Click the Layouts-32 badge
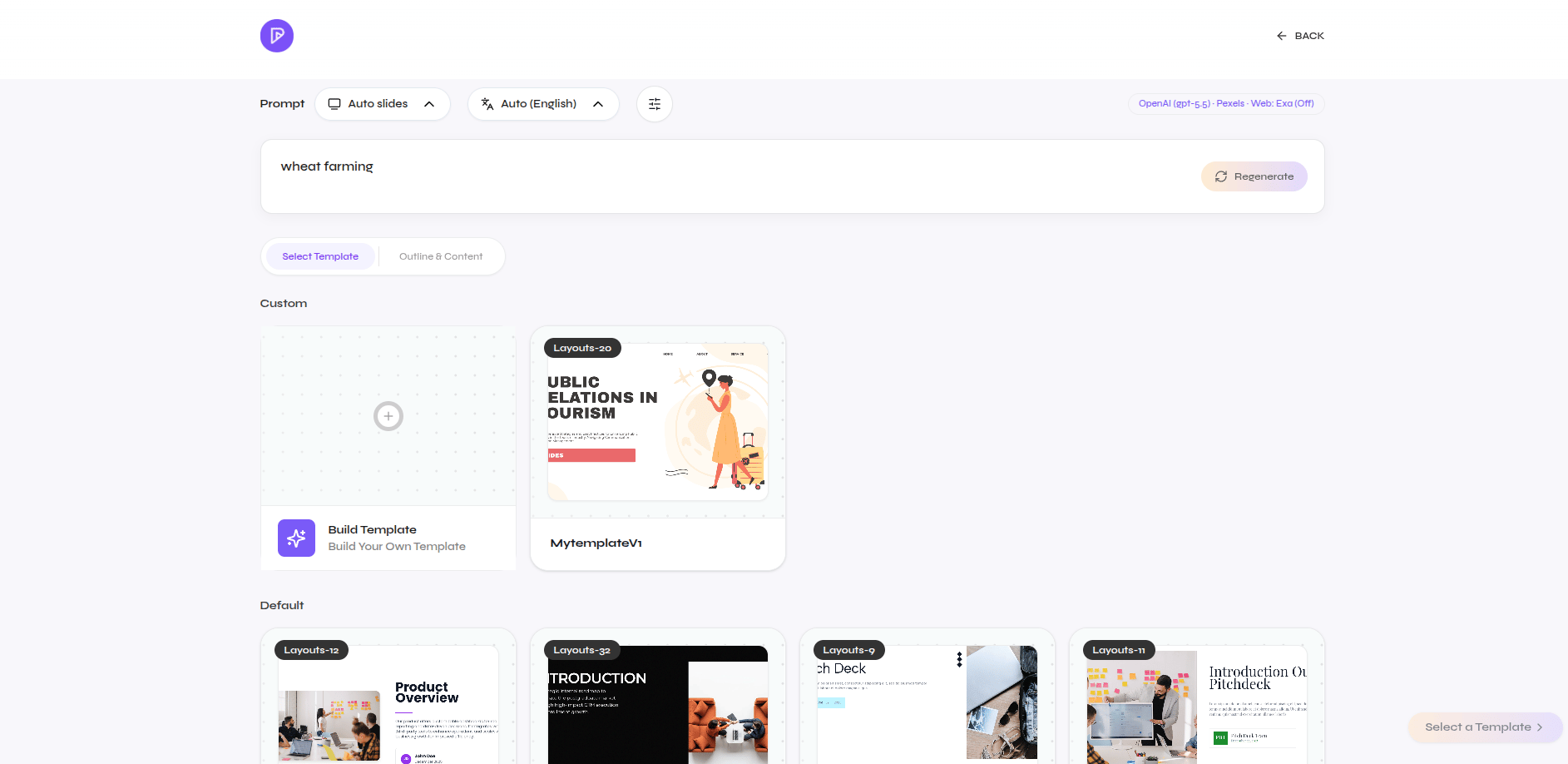This screenshot has height=764, width=1568. pyautogui.click(x=581, y=650)
